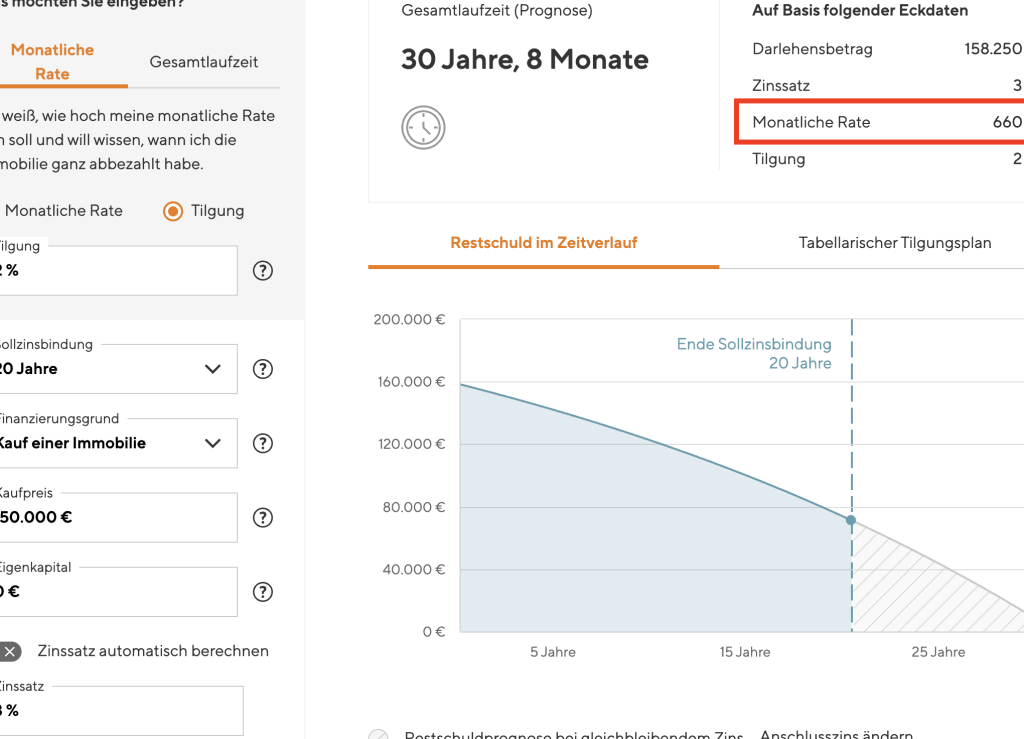The image size is (1024, 739).
Task: Show help for the Kaufpreis field
Action: coord(263,517)
